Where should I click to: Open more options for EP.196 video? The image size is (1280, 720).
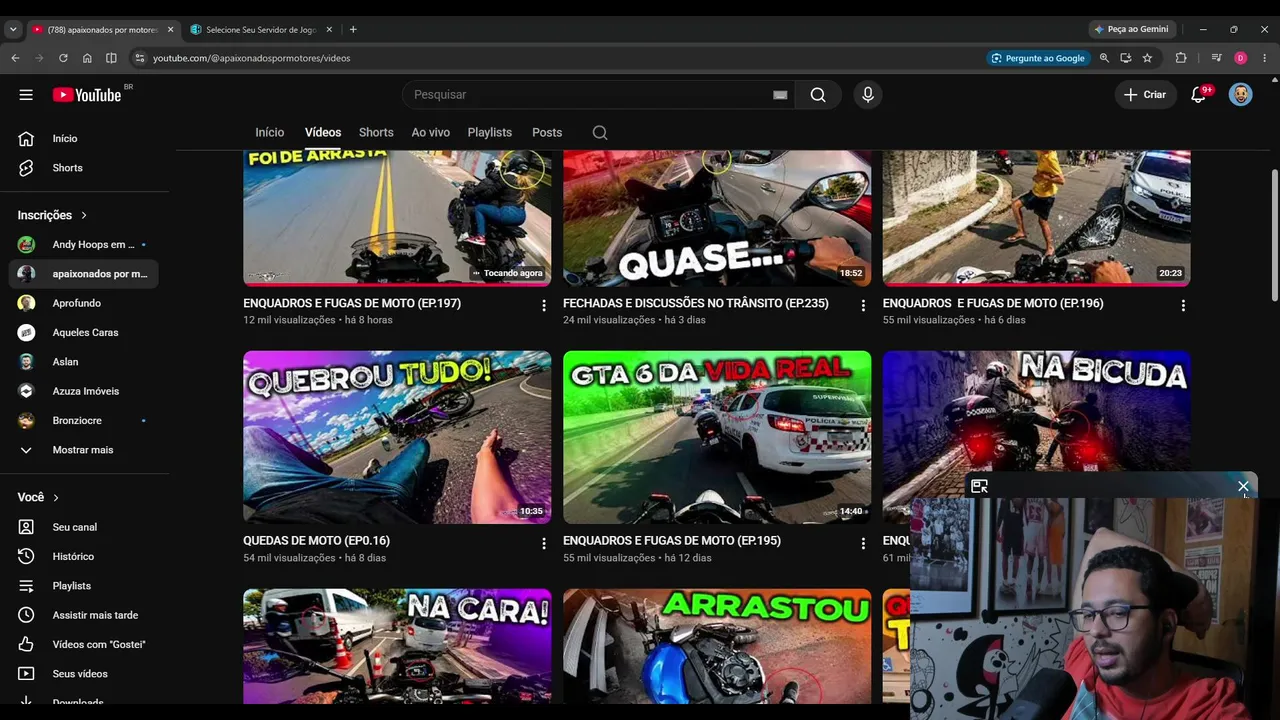click(x=1183, y=305)
